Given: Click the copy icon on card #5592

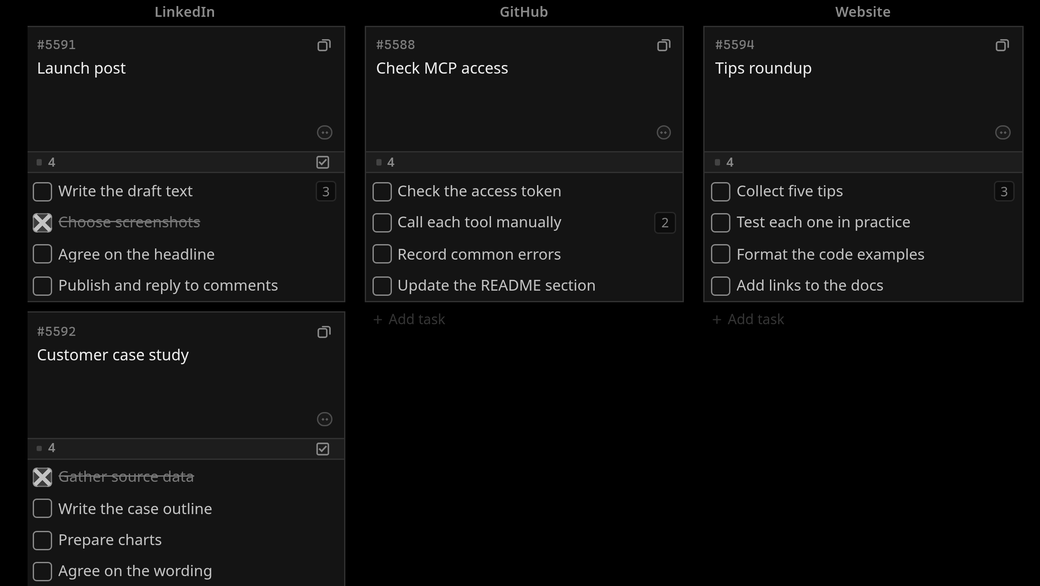Looking at the screenshot, I should [x=324, y=332].
